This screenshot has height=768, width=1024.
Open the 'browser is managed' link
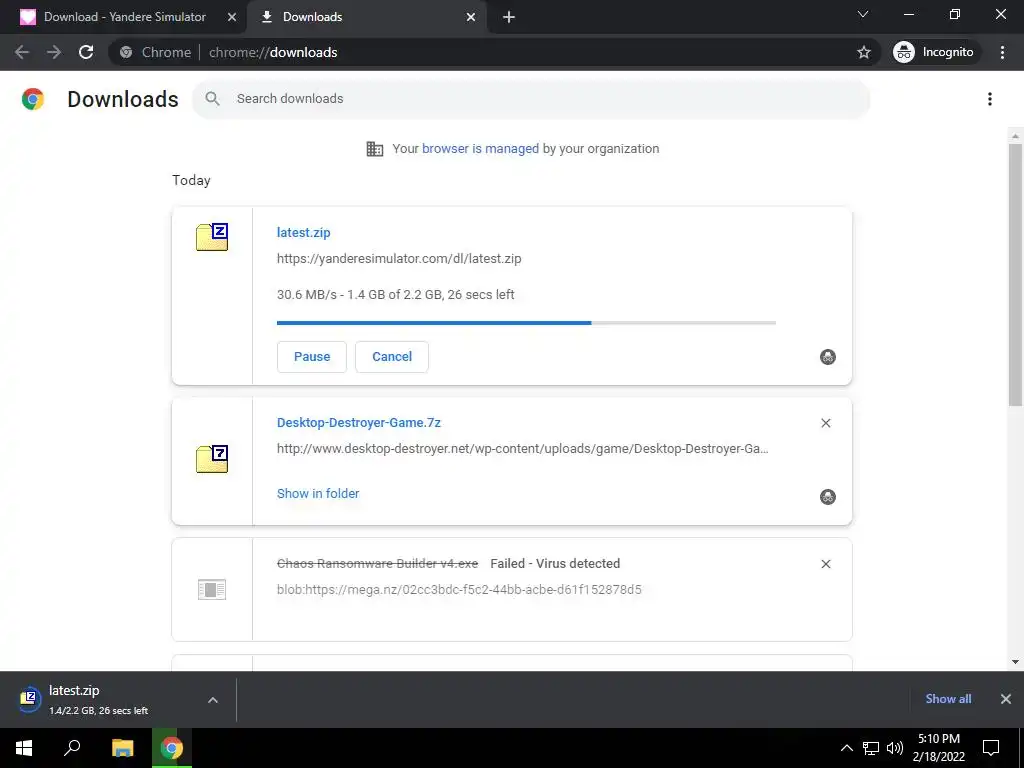(x=480, y=149)
